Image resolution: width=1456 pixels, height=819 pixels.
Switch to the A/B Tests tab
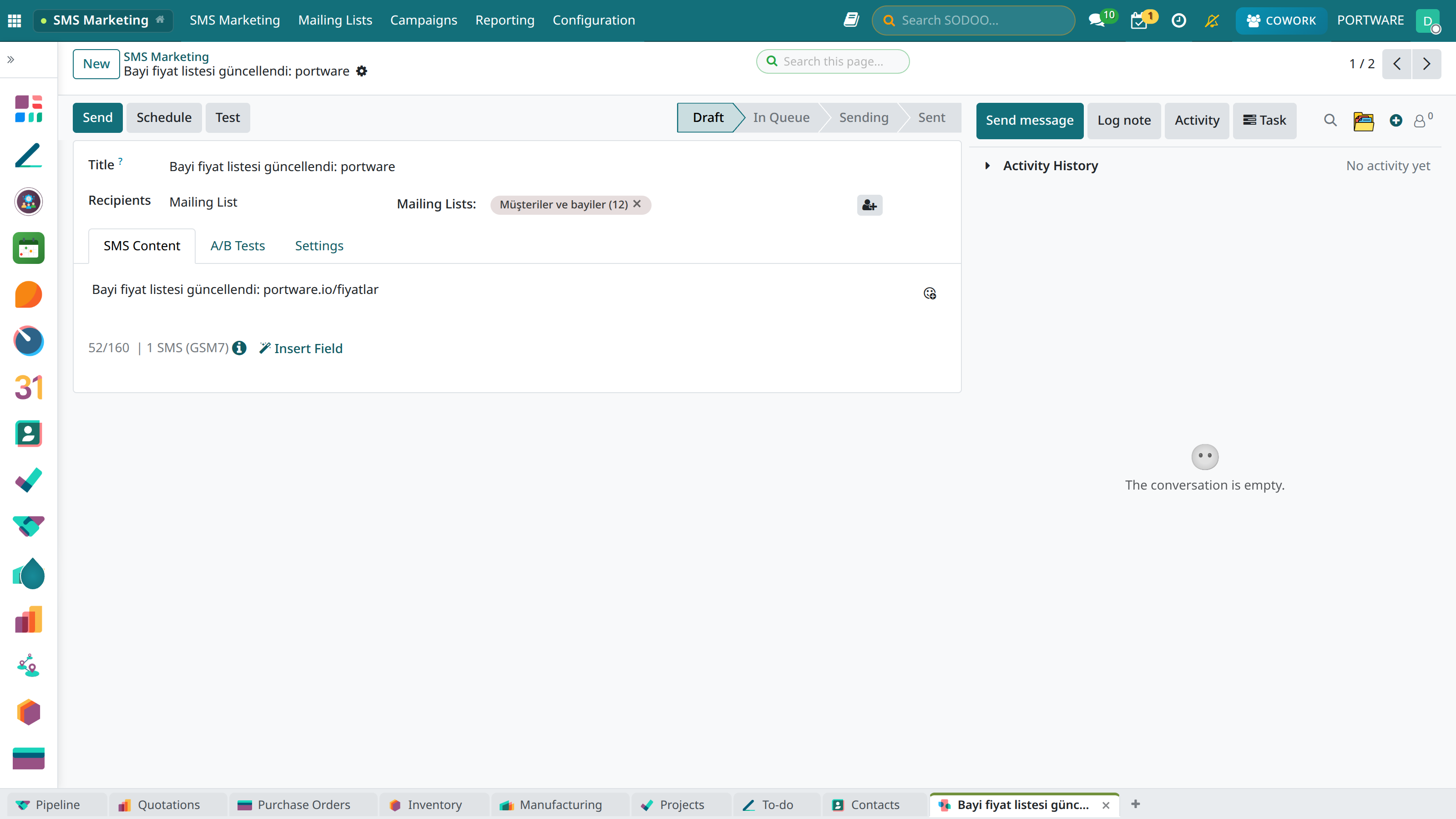tap(238, 246)
